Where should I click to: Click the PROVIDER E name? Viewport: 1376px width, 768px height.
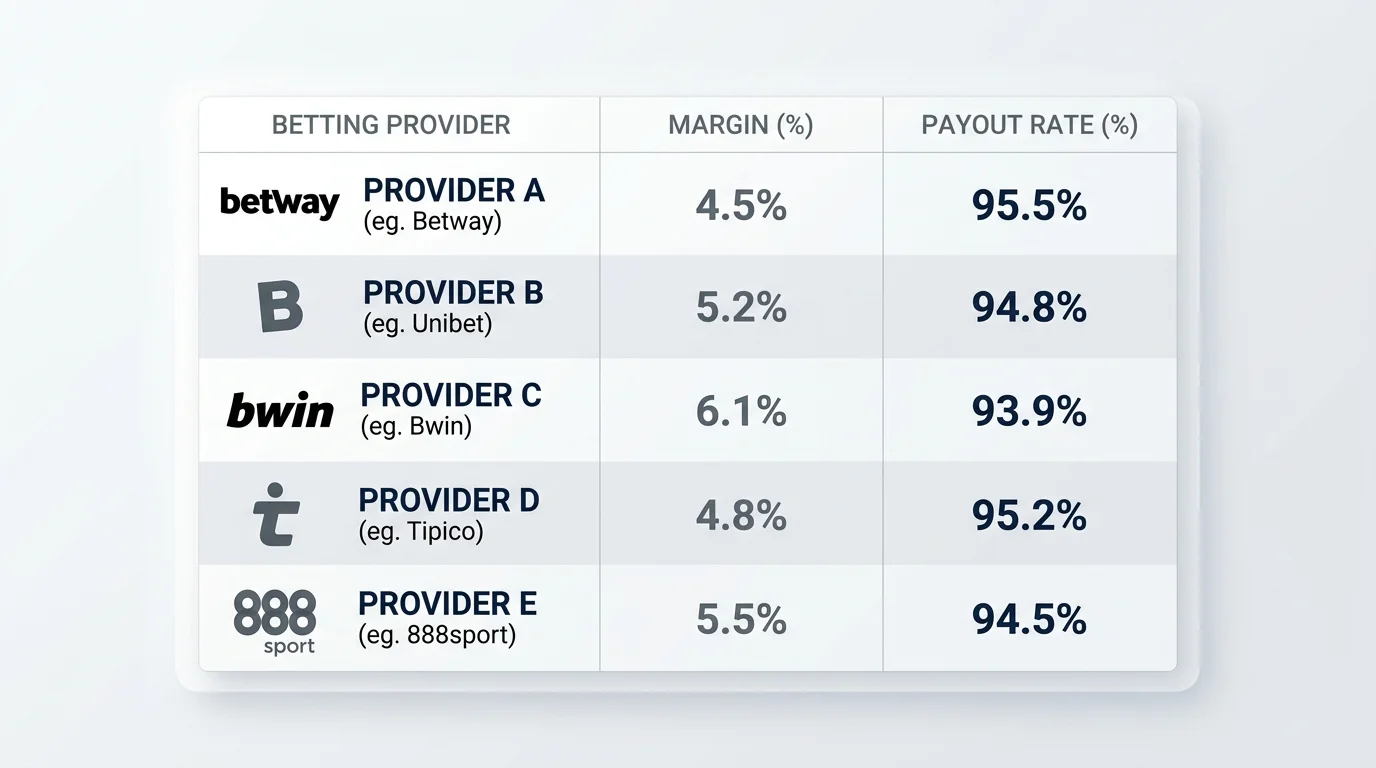pyautogui.click(x=448, y=604)
